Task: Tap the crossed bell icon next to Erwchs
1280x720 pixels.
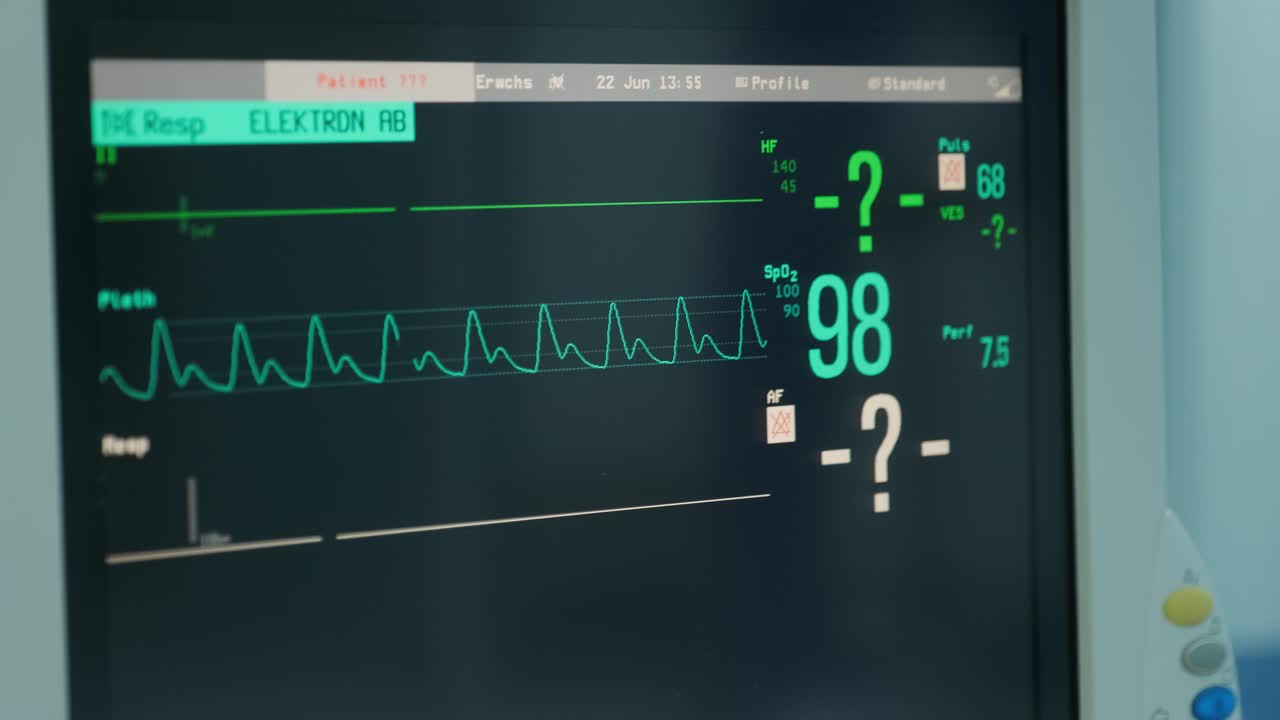Action: (x=557, y=82)
